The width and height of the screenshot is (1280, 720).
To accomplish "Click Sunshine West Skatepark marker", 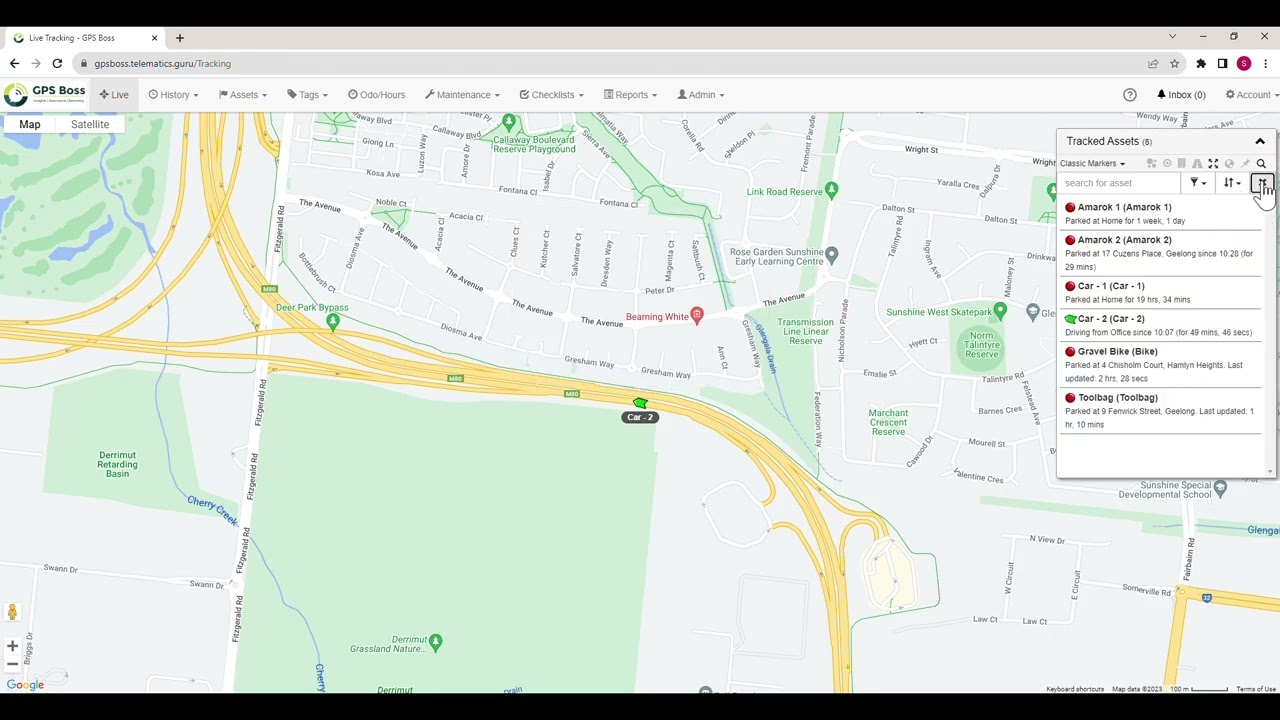I will pyautogui.click(x=1000, y=311).
